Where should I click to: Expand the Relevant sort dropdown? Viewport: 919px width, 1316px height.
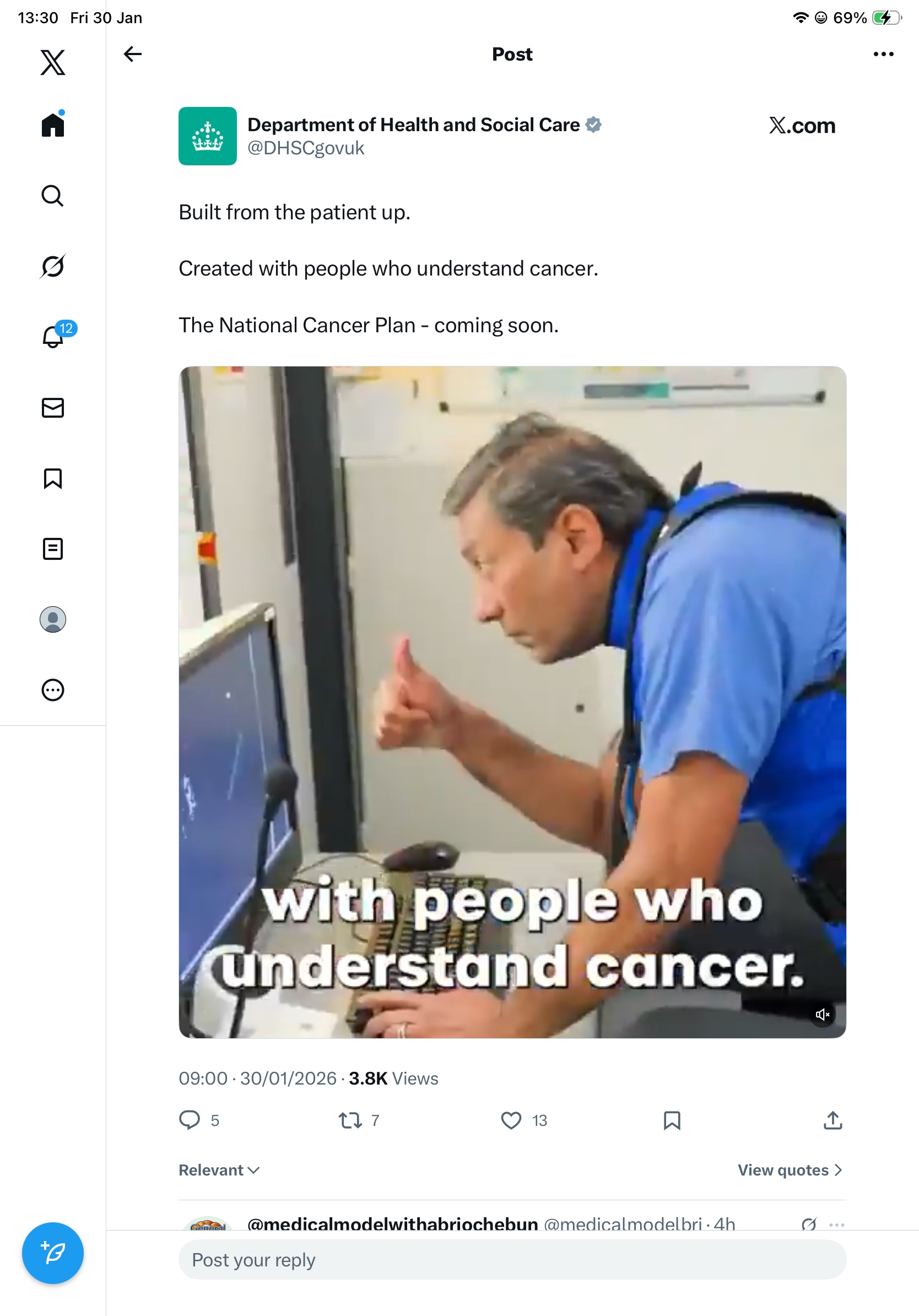(x=219, y=1169)
